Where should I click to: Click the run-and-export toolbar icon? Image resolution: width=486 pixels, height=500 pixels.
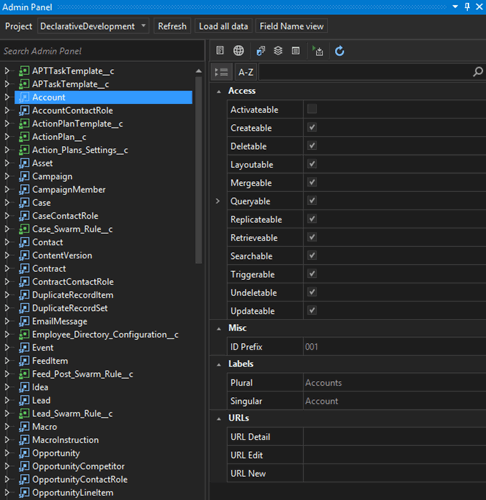(x=318, y=51)
